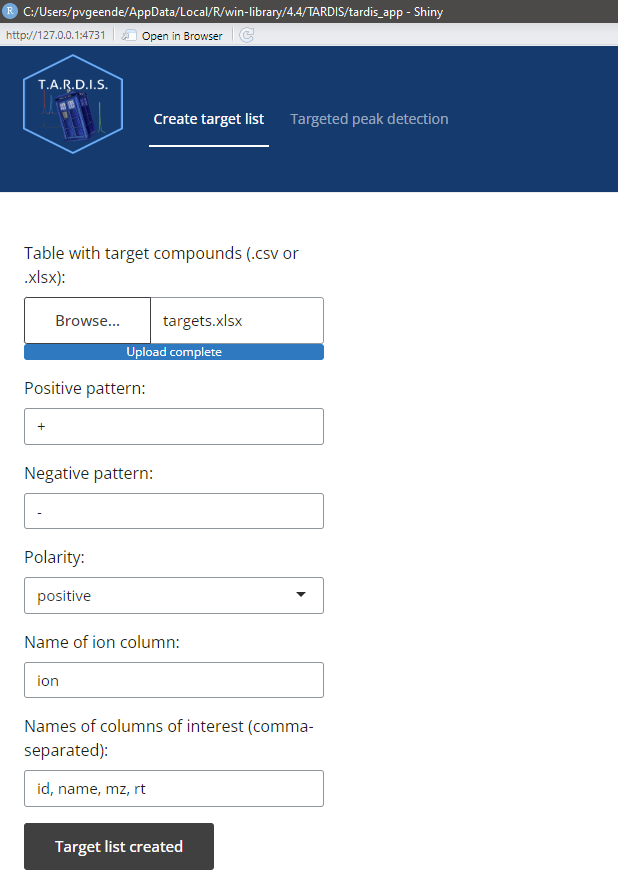This screenshot has width=618, height=895.
Task: Click the columns of interest input field
Action: pyautogui.click(x=174, y=788)
